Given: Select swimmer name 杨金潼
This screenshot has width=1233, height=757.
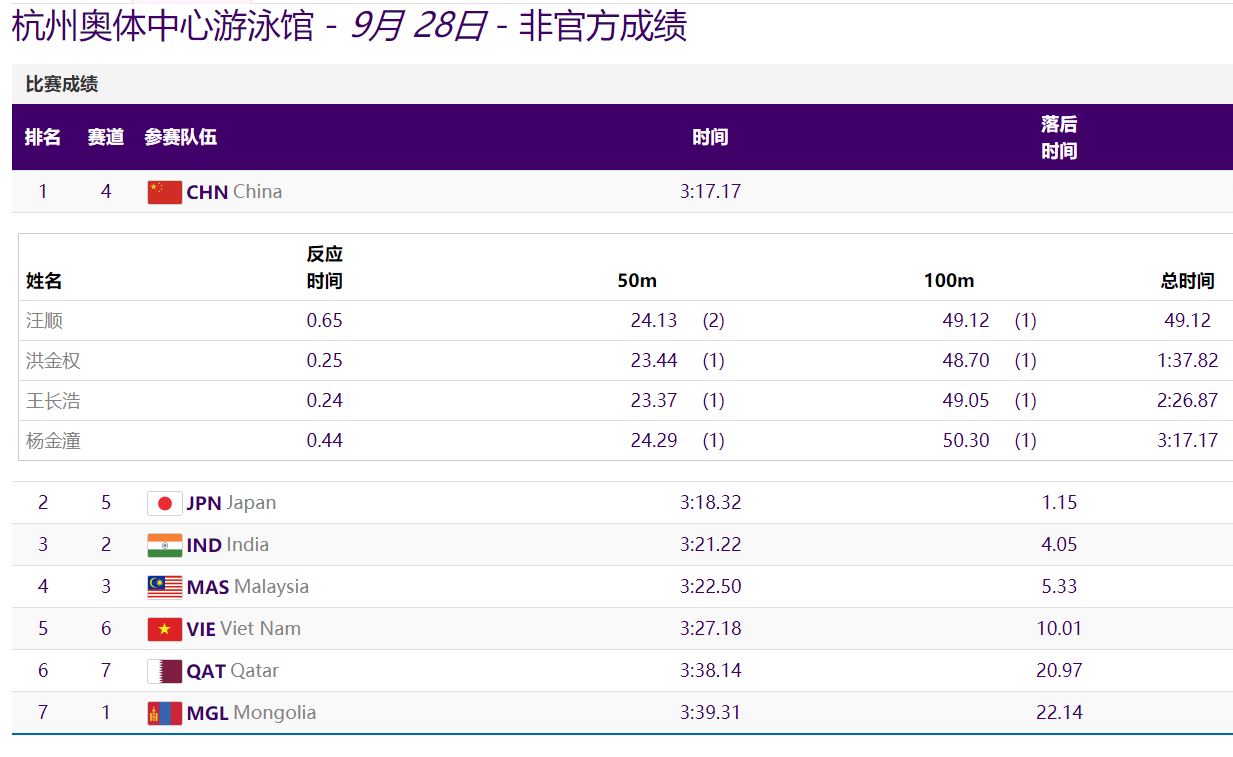Looking at the screenshot, I should [x=53, y=441].
